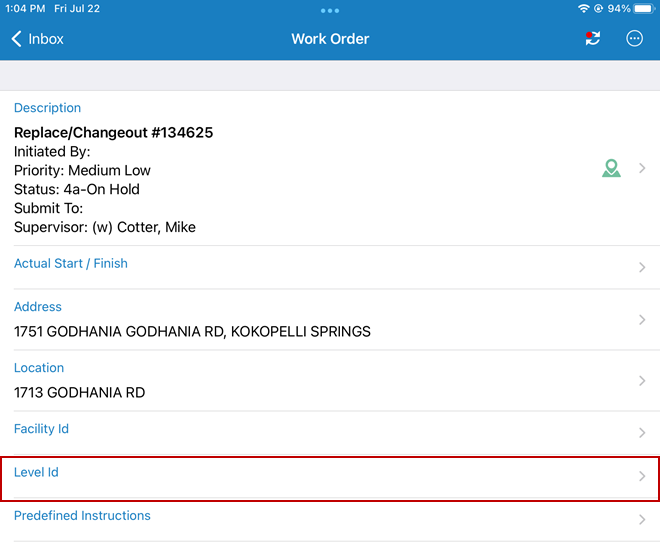660x548 pixels.
Task: Expand Predefined Instructions chevron
Action: pyautogui.click(x=642, y=519)
